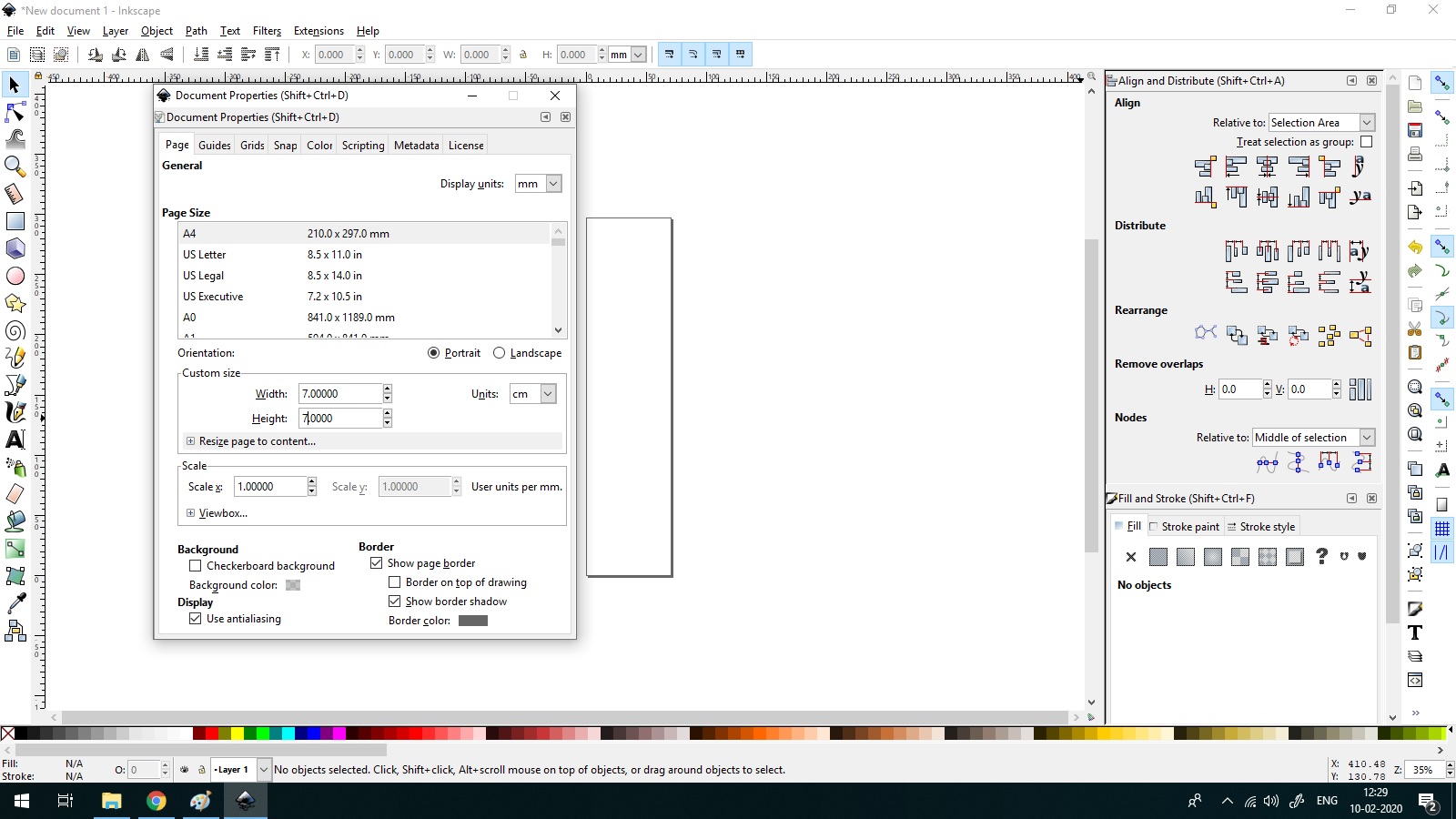Image resolution: width=1456 pixels, height=819 pixels.
Task: Enable Border on top of drawing
Action: pos(394,582)
